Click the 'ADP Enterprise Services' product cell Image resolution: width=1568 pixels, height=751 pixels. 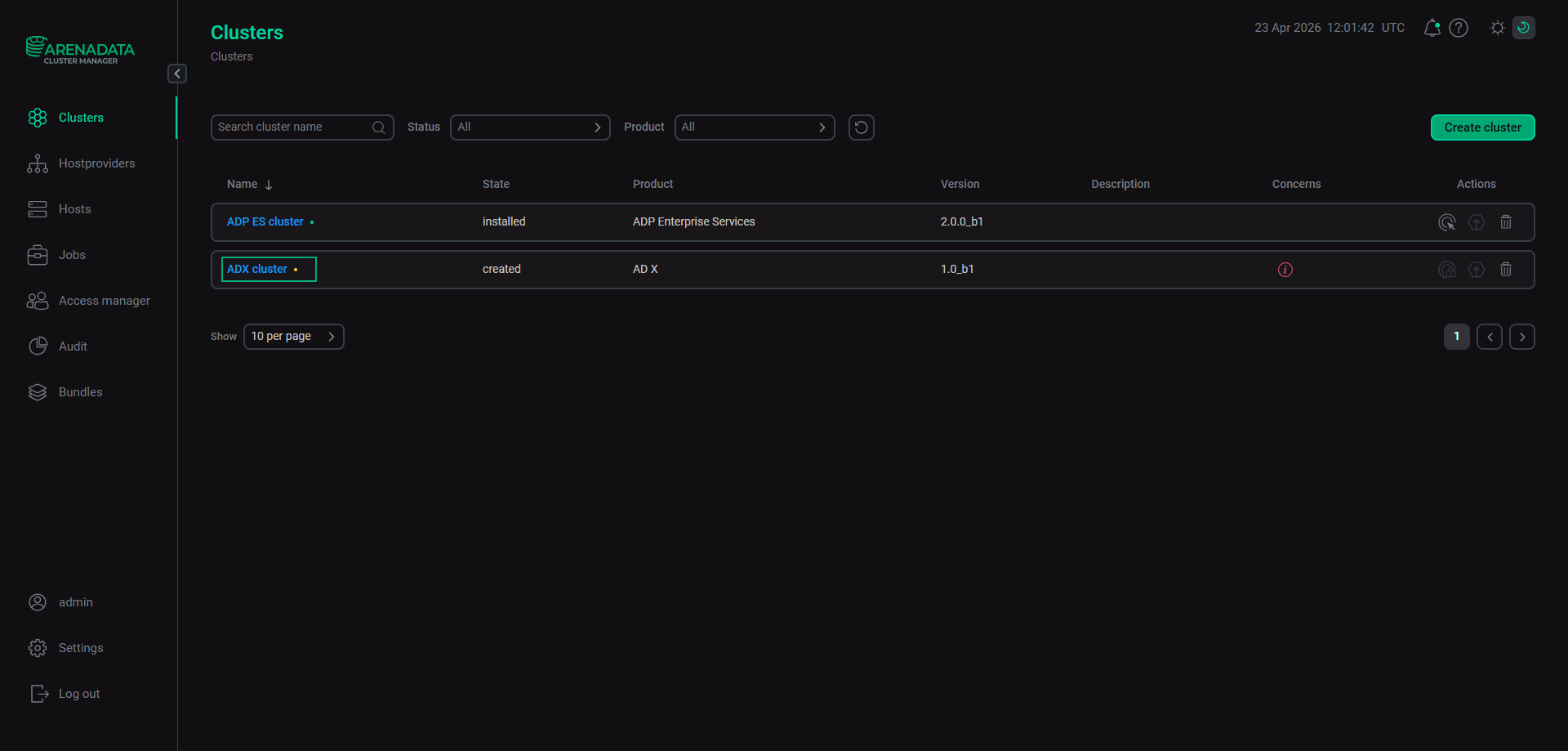(x=693, y=222)
